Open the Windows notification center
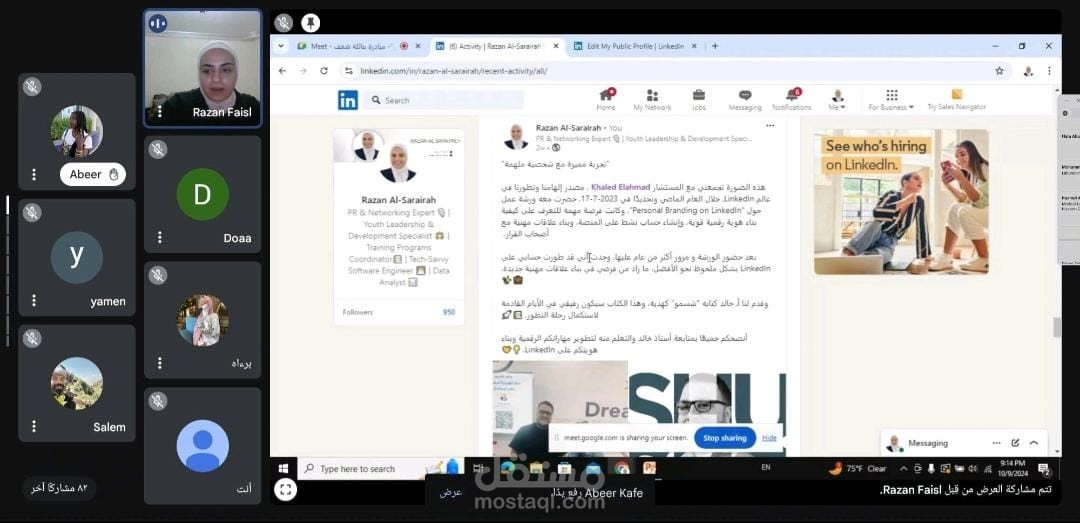The height and width of the screenshot is (523, 1080). pyautogui.click(x=1044, y=469)
